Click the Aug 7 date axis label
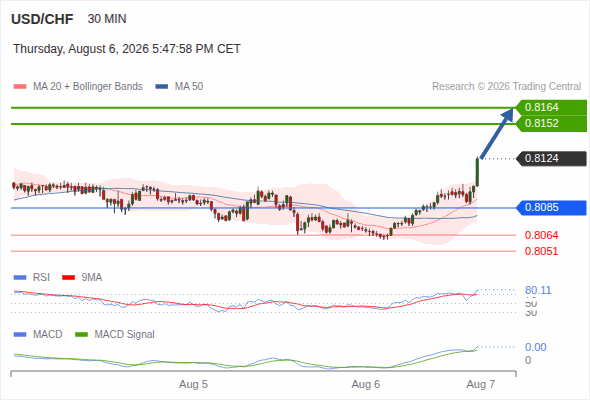Image resolution: width=590 pixels, height=400 pixels. click(x=481, y=385)
